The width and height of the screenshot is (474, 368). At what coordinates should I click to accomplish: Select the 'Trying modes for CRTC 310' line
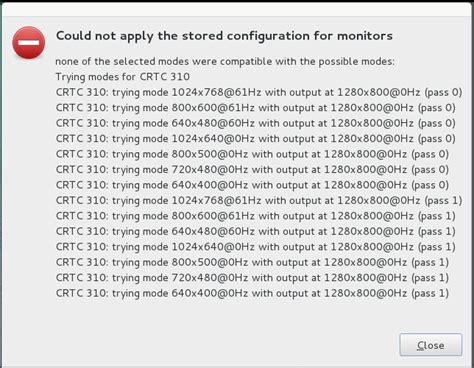point(123,77)
